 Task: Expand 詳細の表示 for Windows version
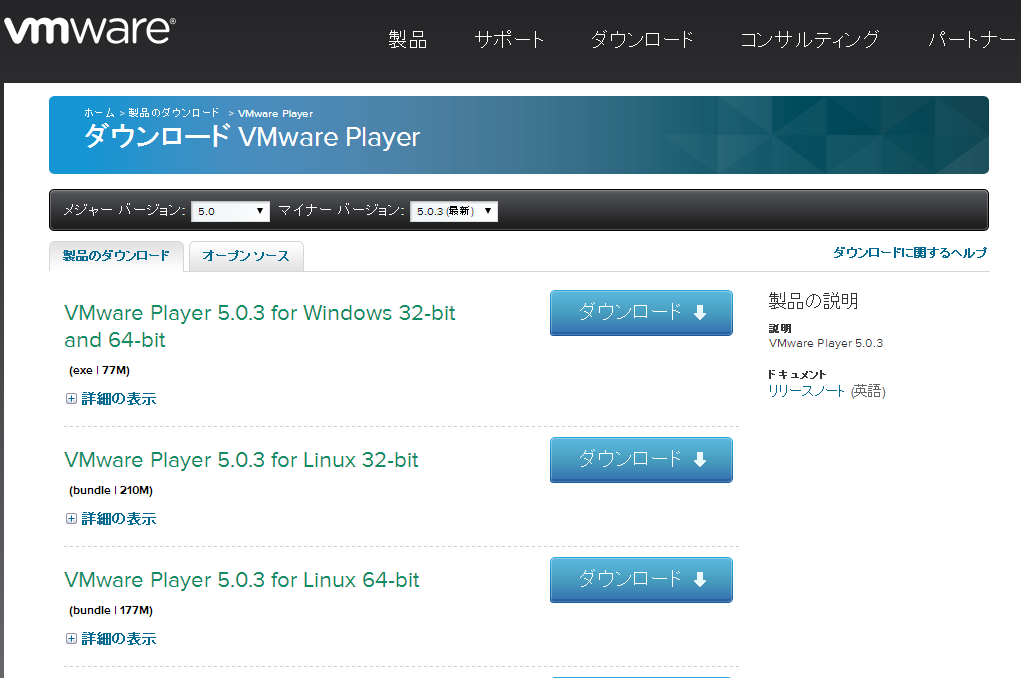tap(111, 399)
